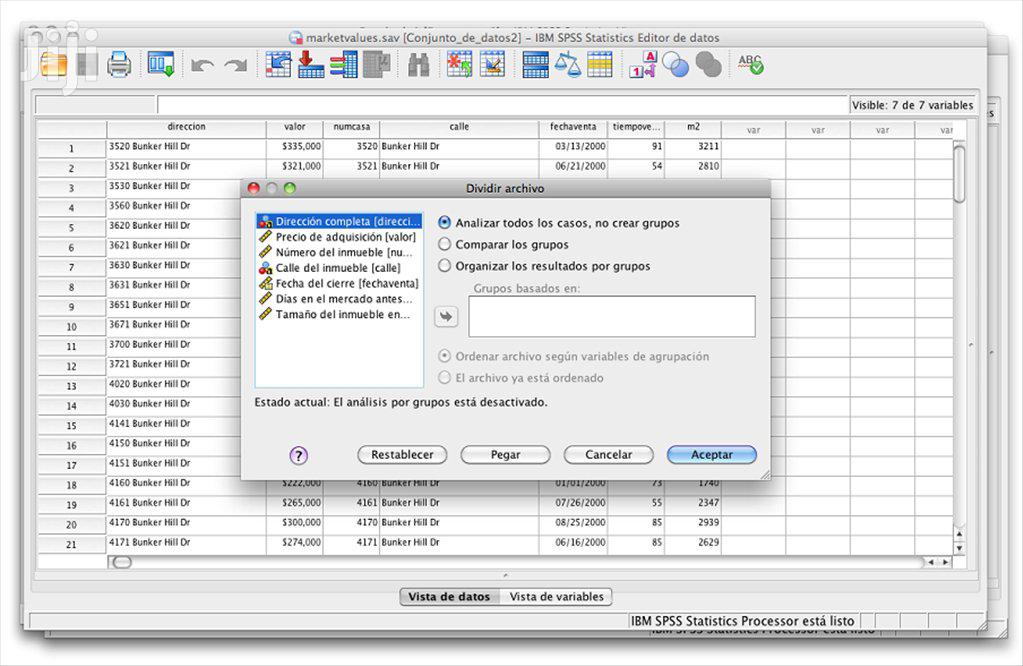Select 'Dirección completa' variable in list
1023x666 pixels.
339,221
